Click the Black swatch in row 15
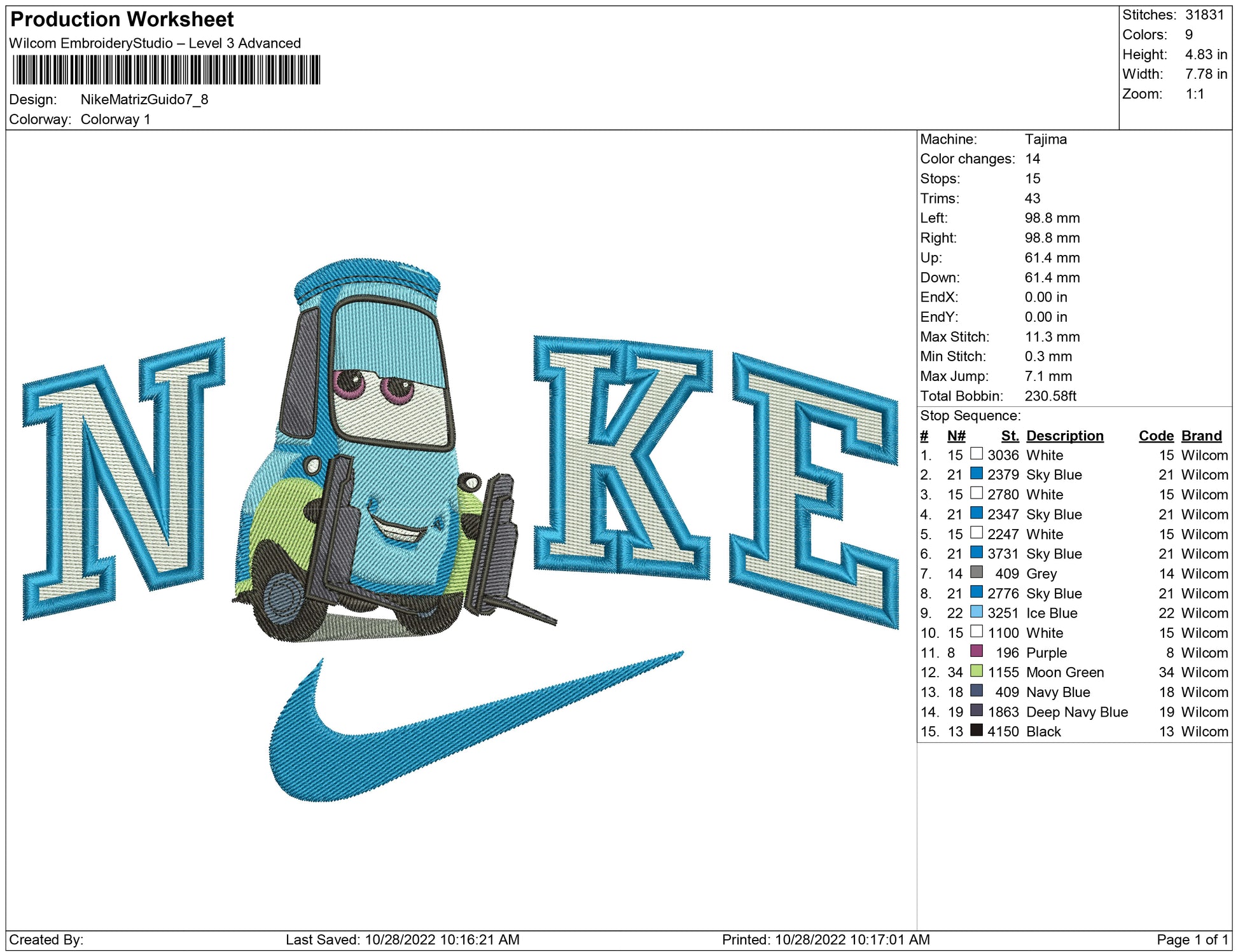The image size is (1238, 952). tap(976, 730)
